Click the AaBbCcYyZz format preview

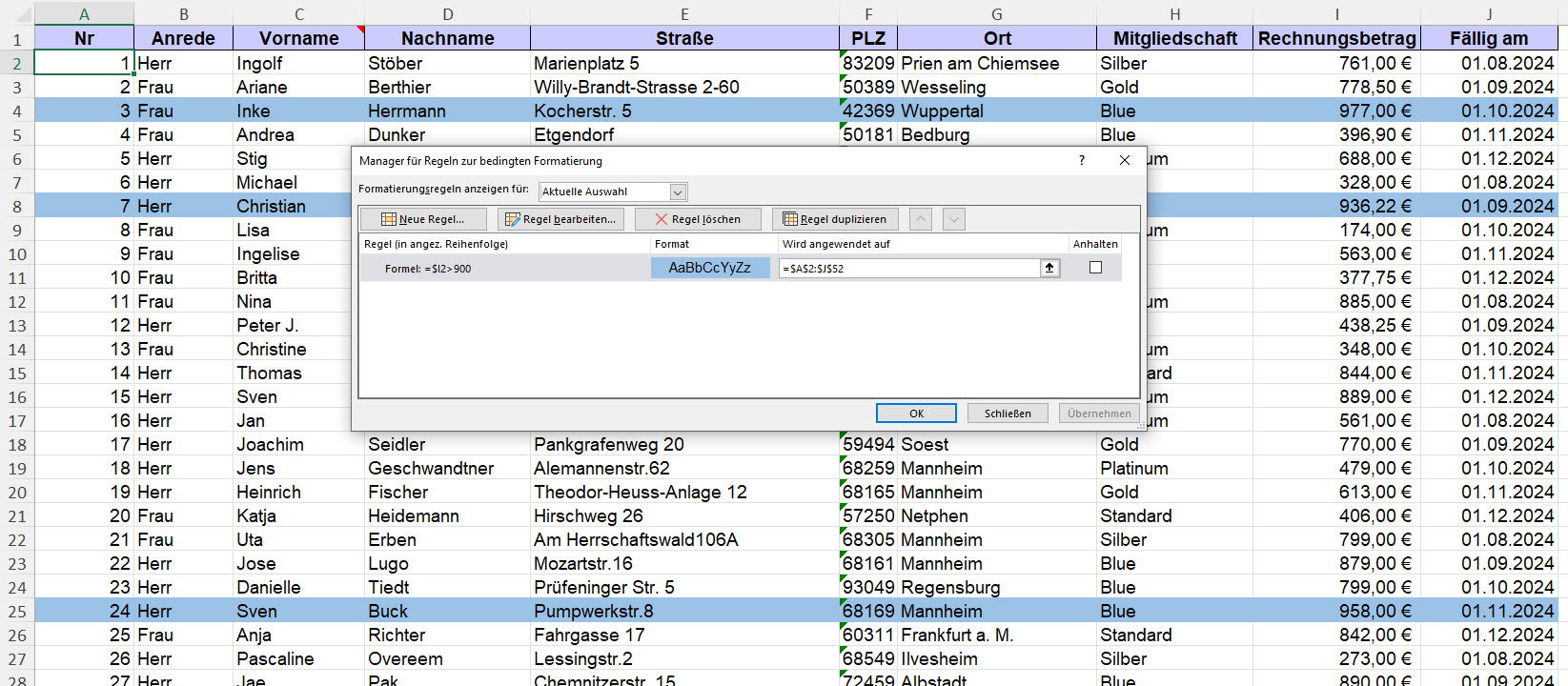[710, 268]
